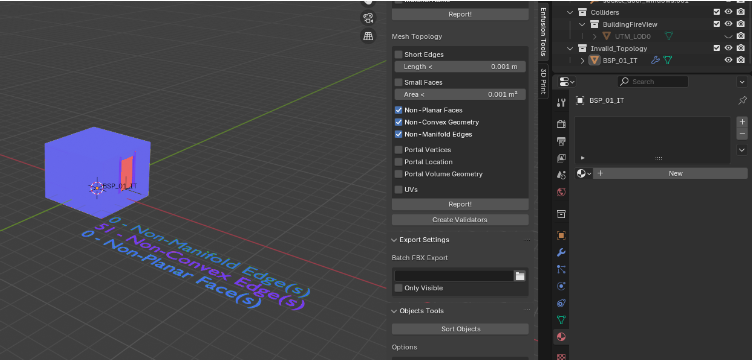Open properties options dropdown beside search
Screen dimensions: 752x360
[x=742, y=82]
